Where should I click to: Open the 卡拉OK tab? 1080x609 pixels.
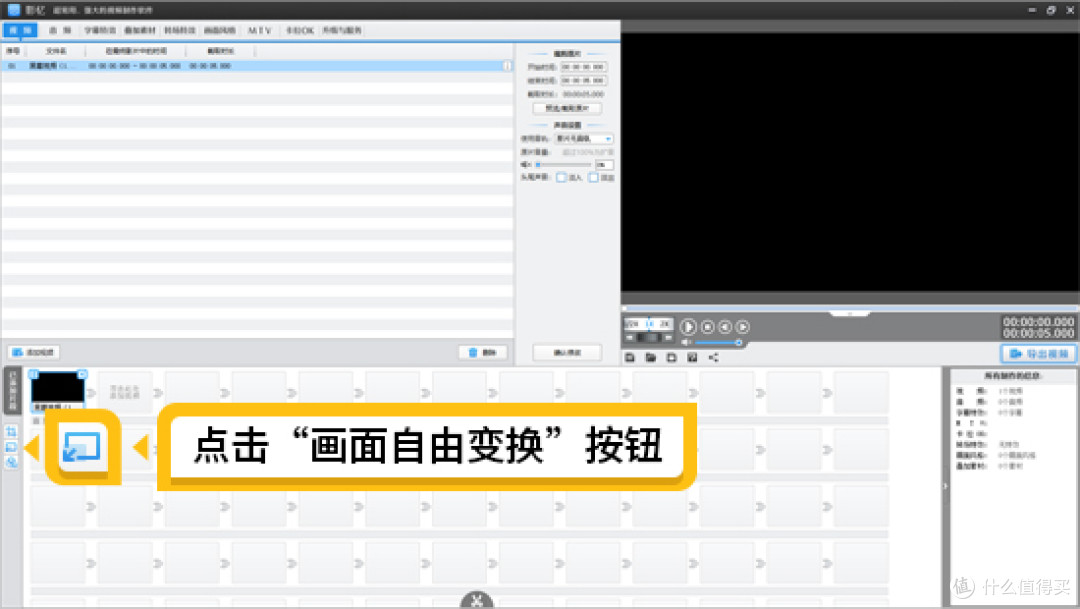tap(300, 30)
